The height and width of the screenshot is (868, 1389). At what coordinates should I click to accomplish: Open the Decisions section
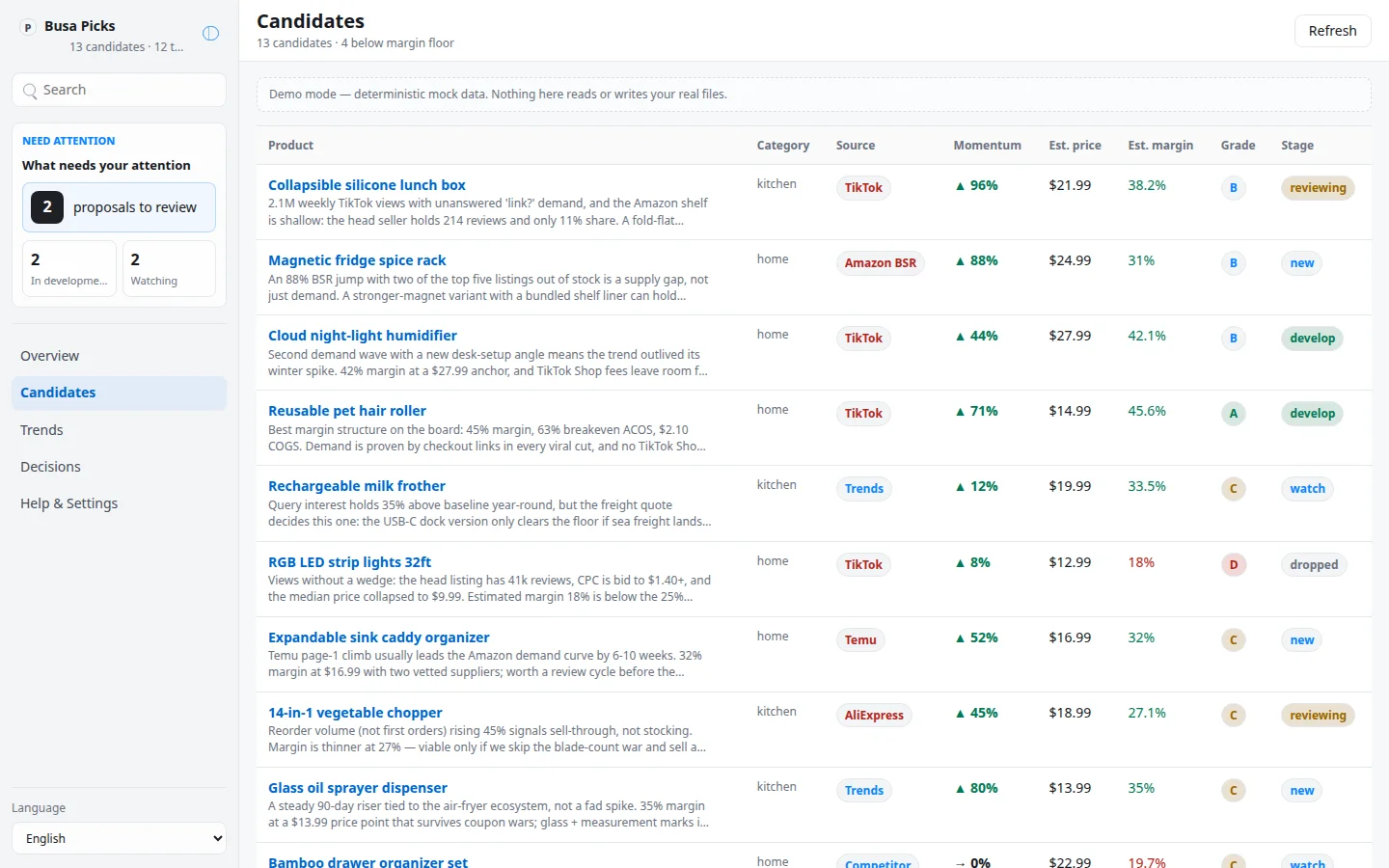(x=119, y=467)
